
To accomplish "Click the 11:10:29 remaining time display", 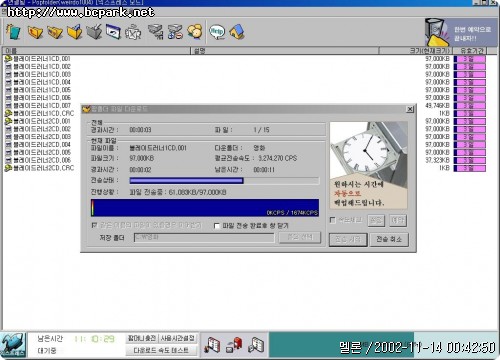I will (94, 339).
